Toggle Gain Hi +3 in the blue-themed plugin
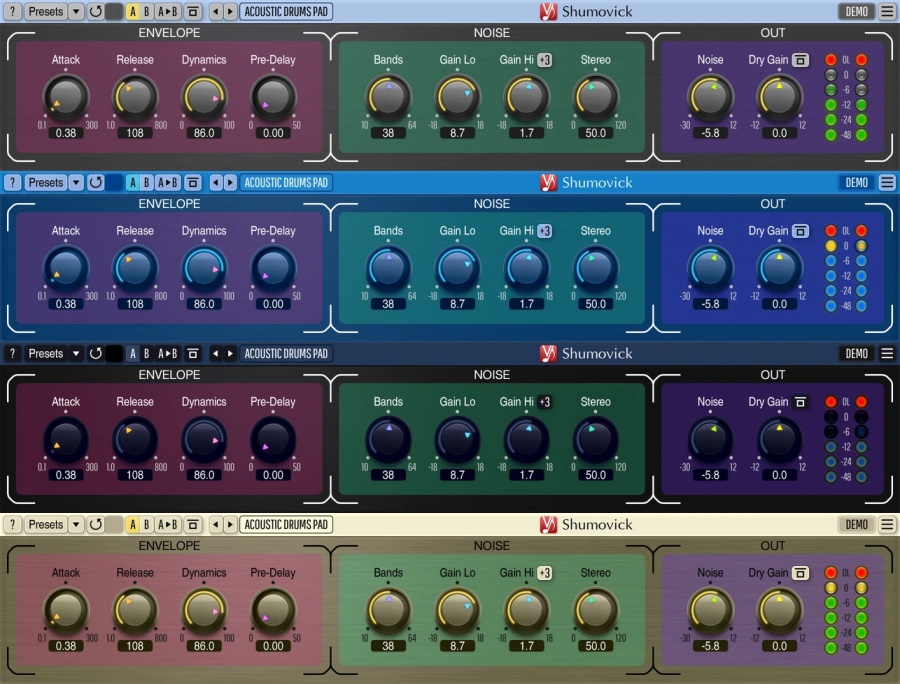The image size is (900, 684). (545, 231)
